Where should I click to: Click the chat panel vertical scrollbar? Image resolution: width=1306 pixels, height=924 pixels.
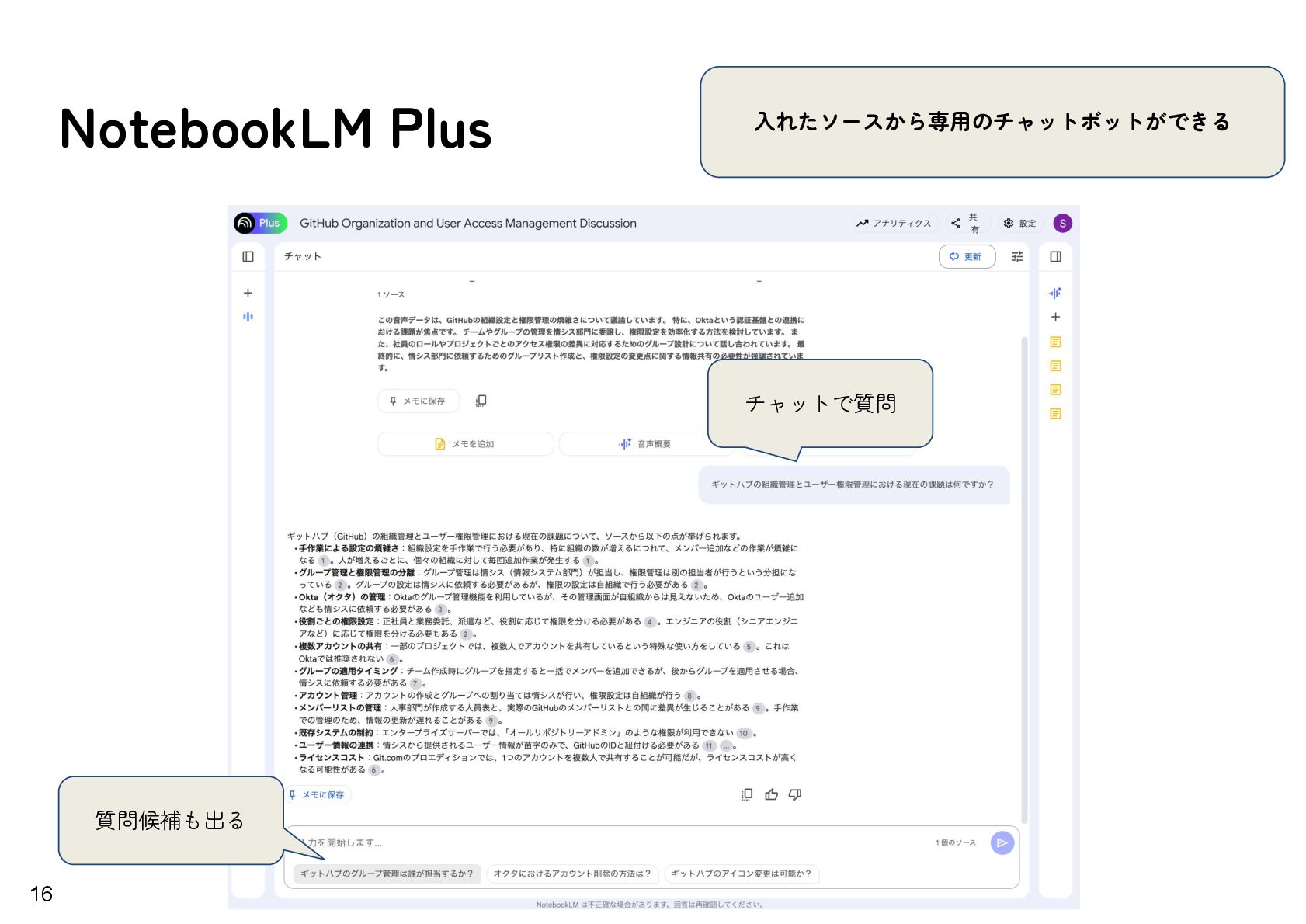click(1024, 580)
